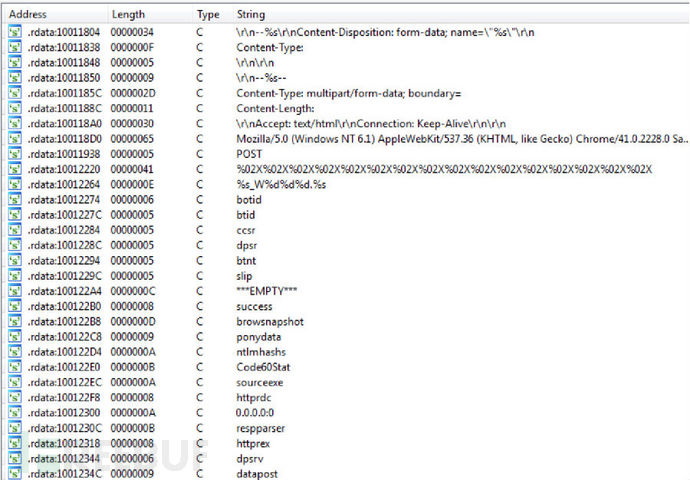Select the icon beside the ntlmhashs entry

(x=14, y=352)
